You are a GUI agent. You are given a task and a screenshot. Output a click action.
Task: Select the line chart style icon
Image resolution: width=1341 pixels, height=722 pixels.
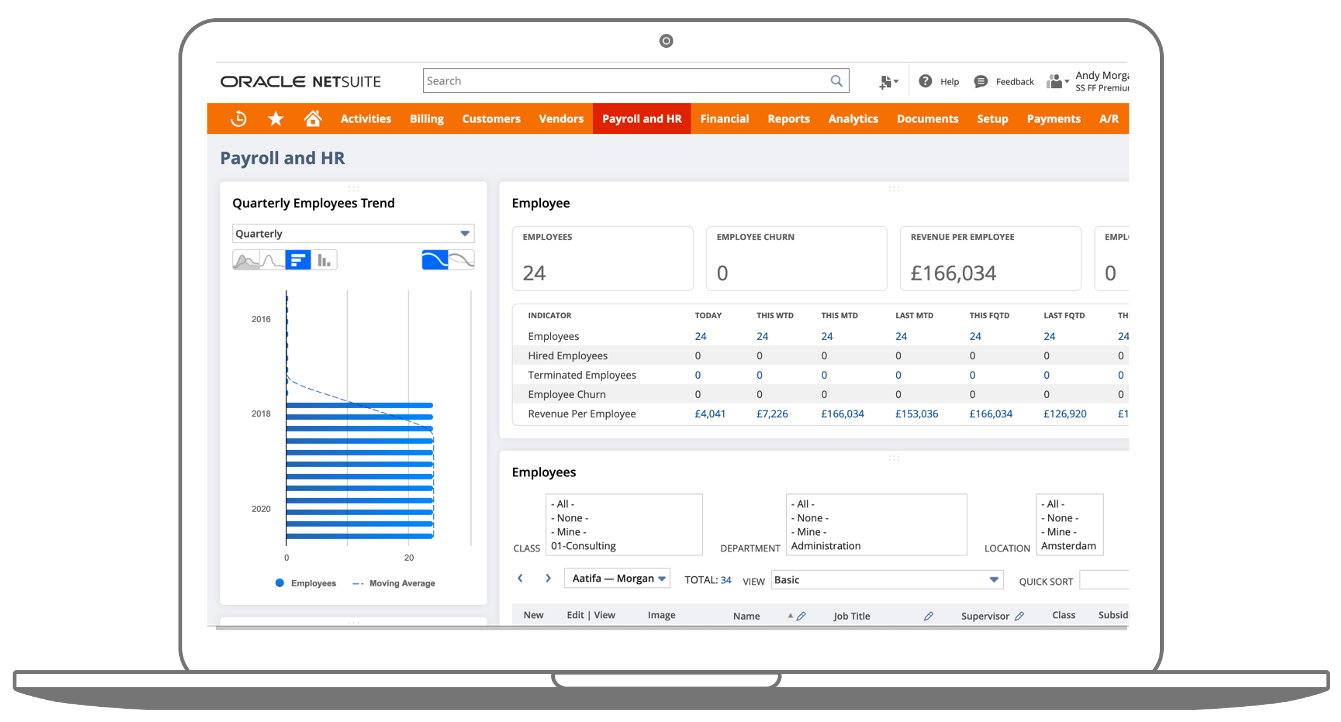pos(272,260)
